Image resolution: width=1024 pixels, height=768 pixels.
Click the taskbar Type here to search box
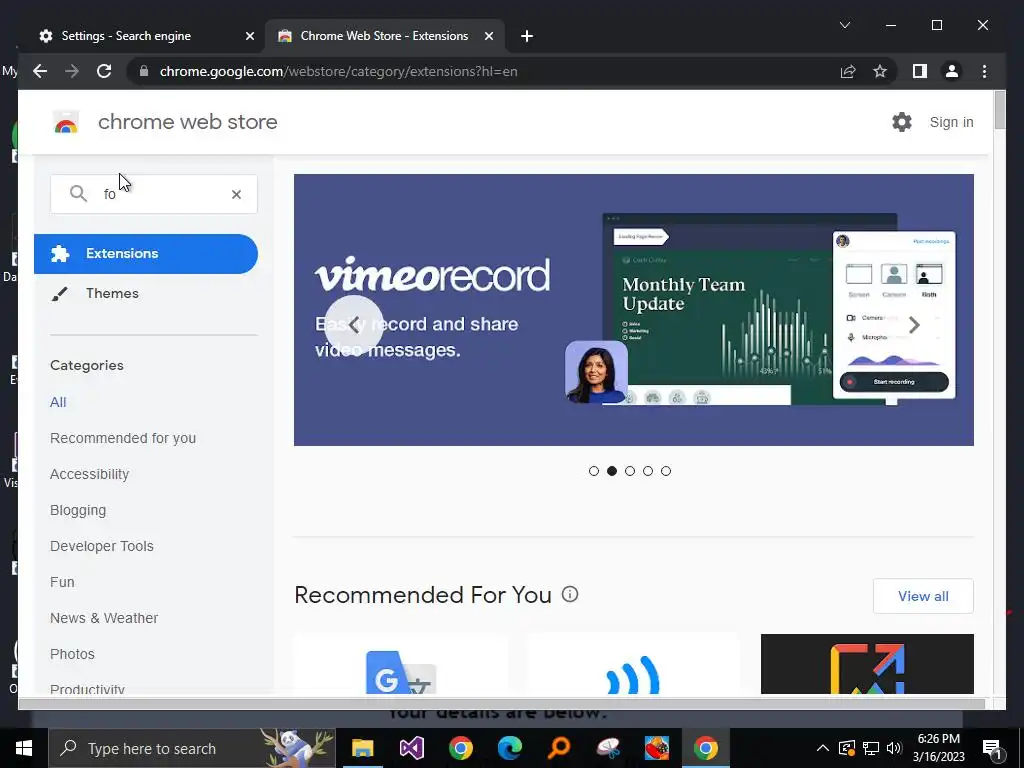pos(192,748)
